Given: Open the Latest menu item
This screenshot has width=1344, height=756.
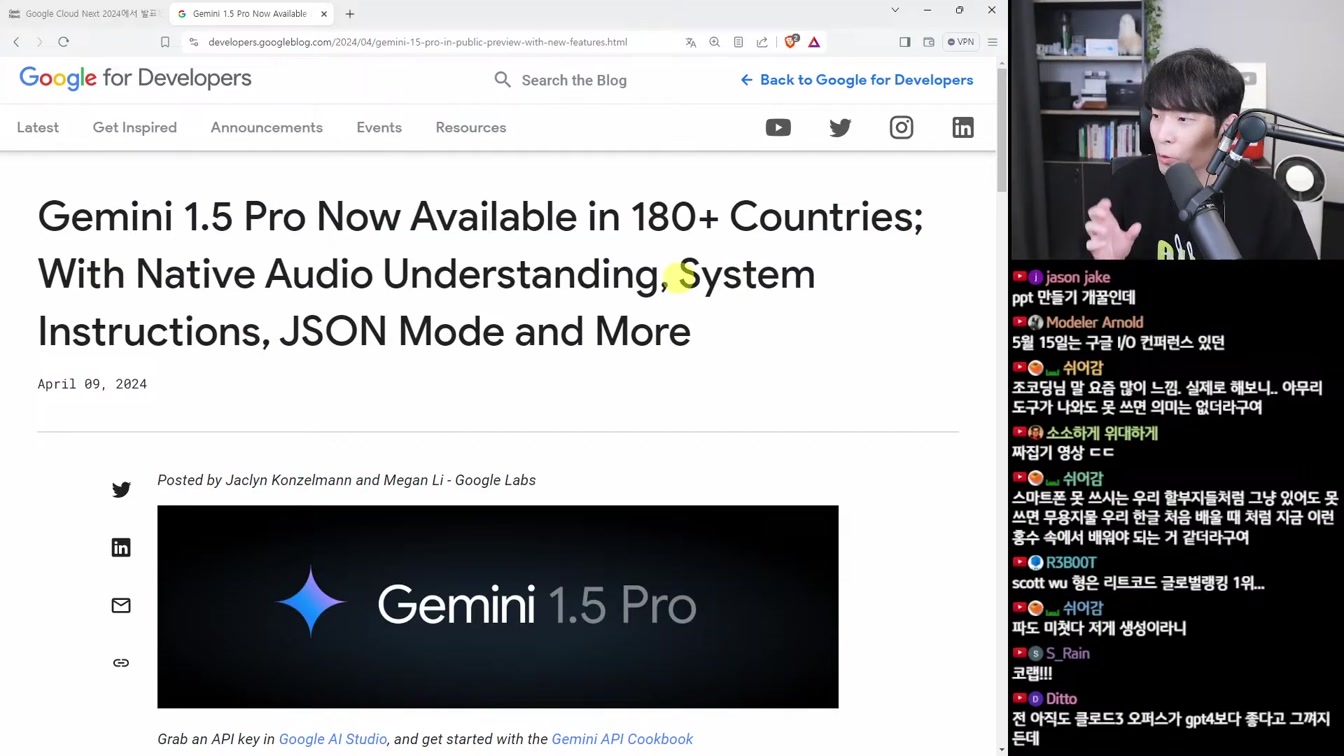Looking at the screenshot, I should pyautogui.click(x=38, y=127).
